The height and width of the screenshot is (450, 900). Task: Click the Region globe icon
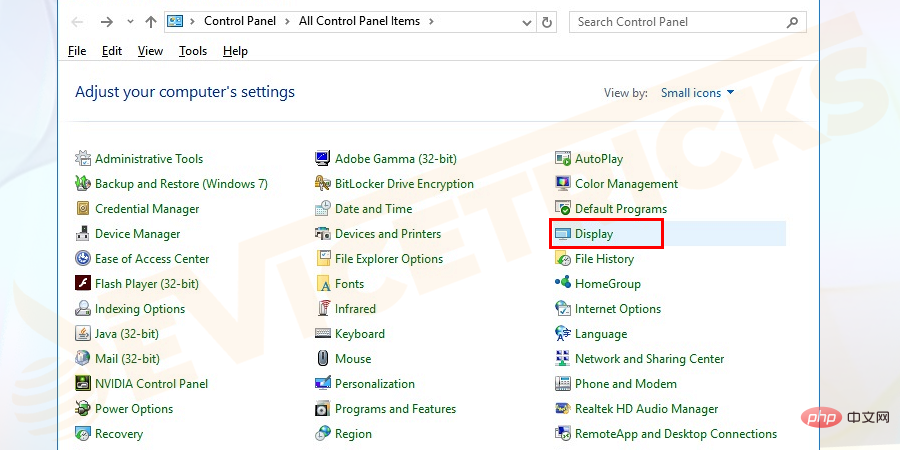(x=323, y=433)
